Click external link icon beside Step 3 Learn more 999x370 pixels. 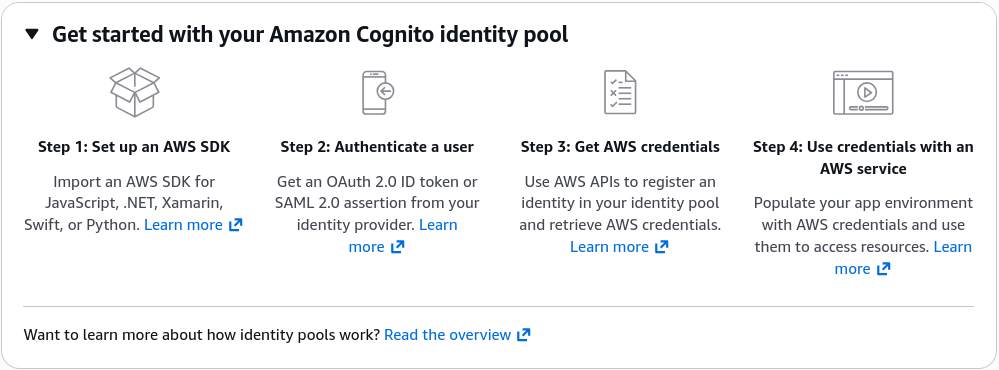662,247
